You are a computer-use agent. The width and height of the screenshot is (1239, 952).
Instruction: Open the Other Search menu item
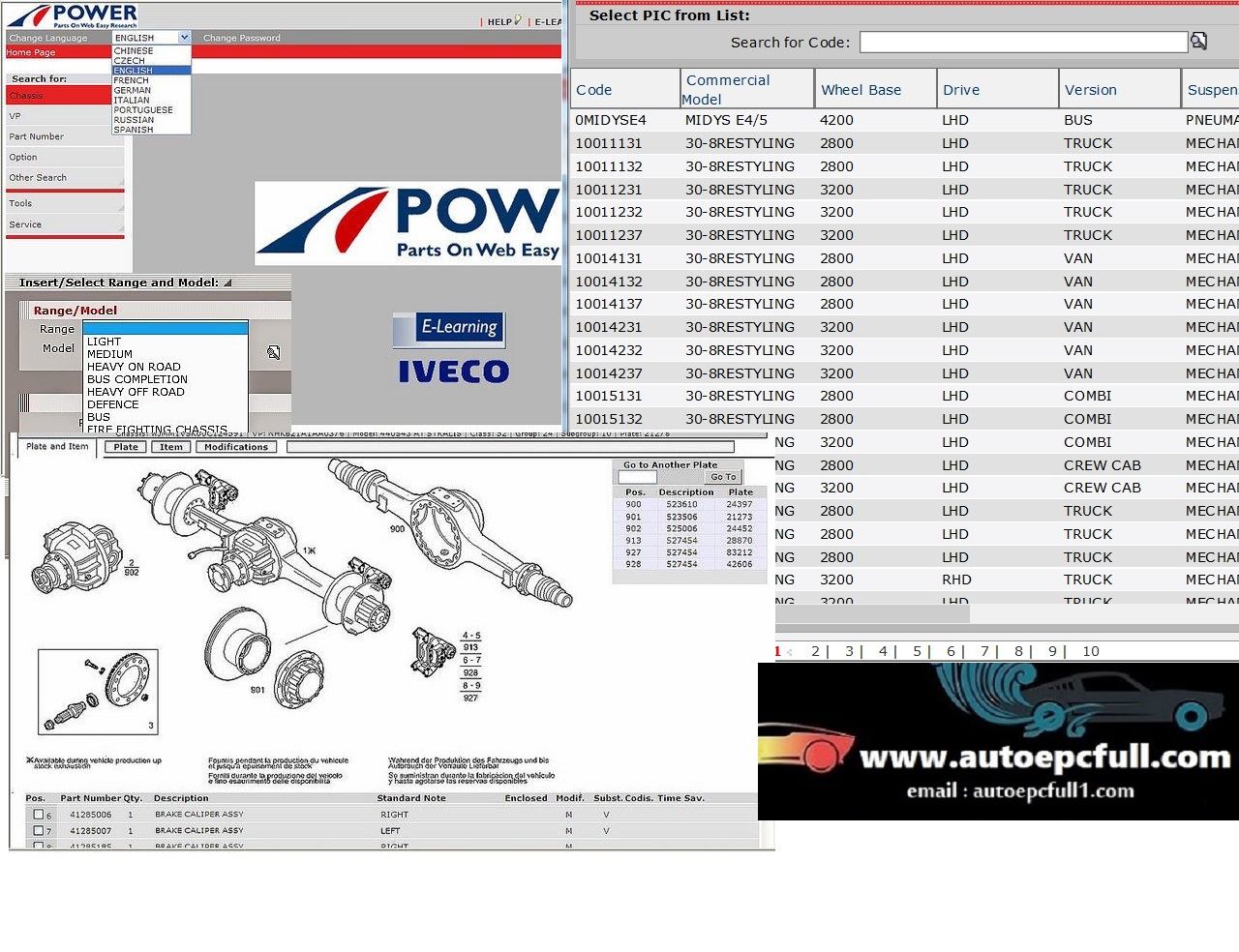pos(65,177)
